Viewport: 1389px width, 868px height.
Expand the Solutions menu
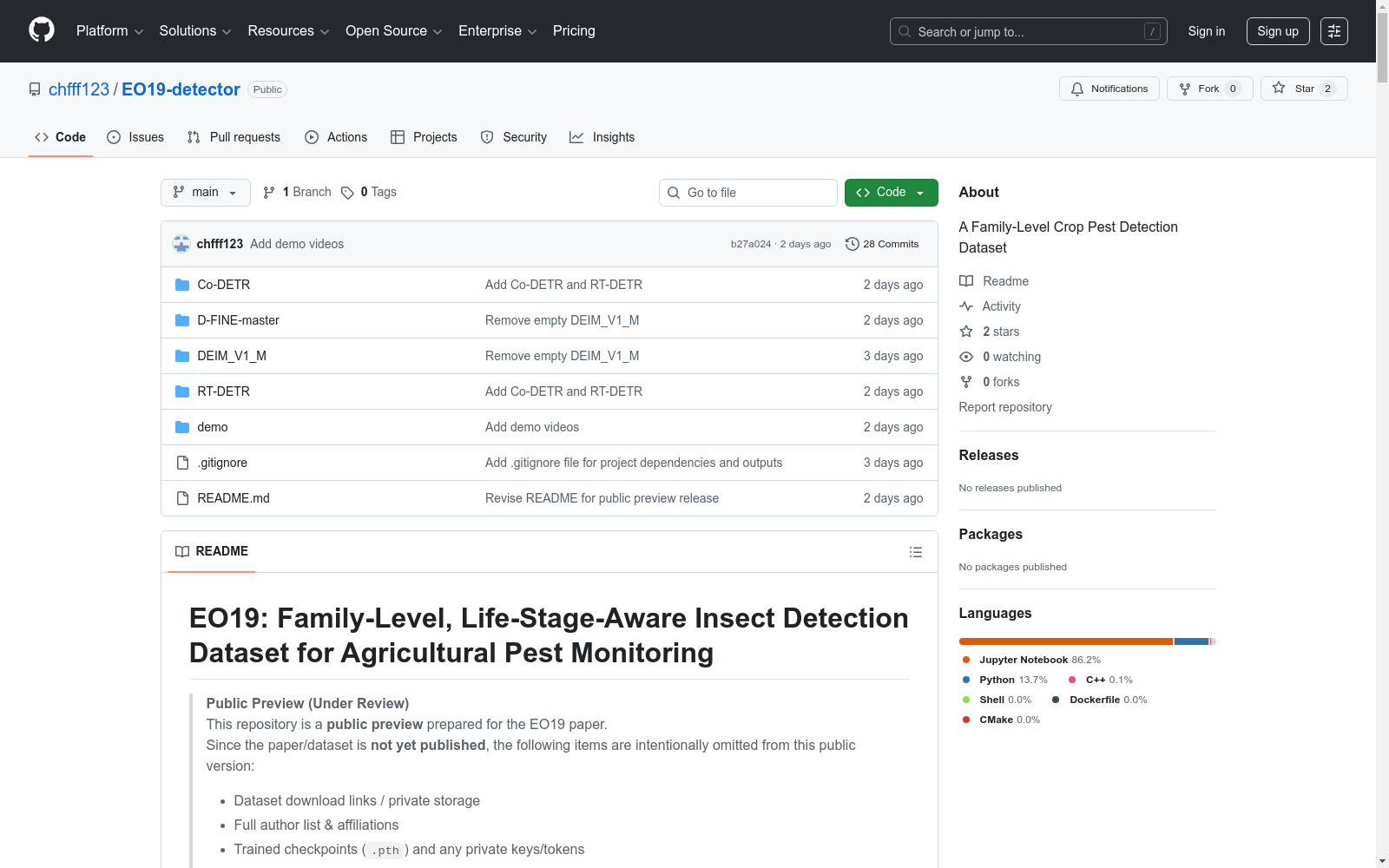click(195, 31)
